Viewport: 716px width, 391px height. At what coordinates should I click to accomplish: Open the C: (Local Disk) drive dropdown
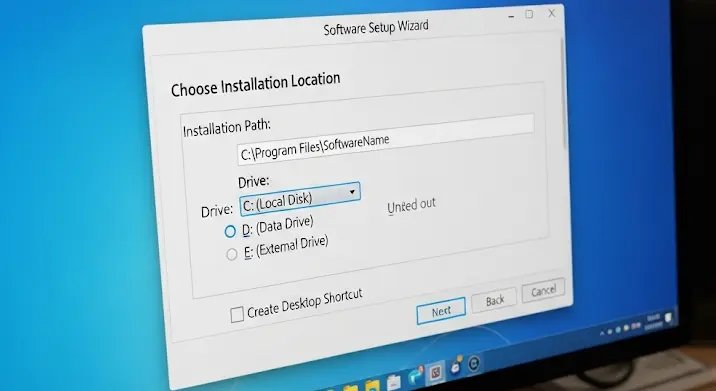pos(300,199)
